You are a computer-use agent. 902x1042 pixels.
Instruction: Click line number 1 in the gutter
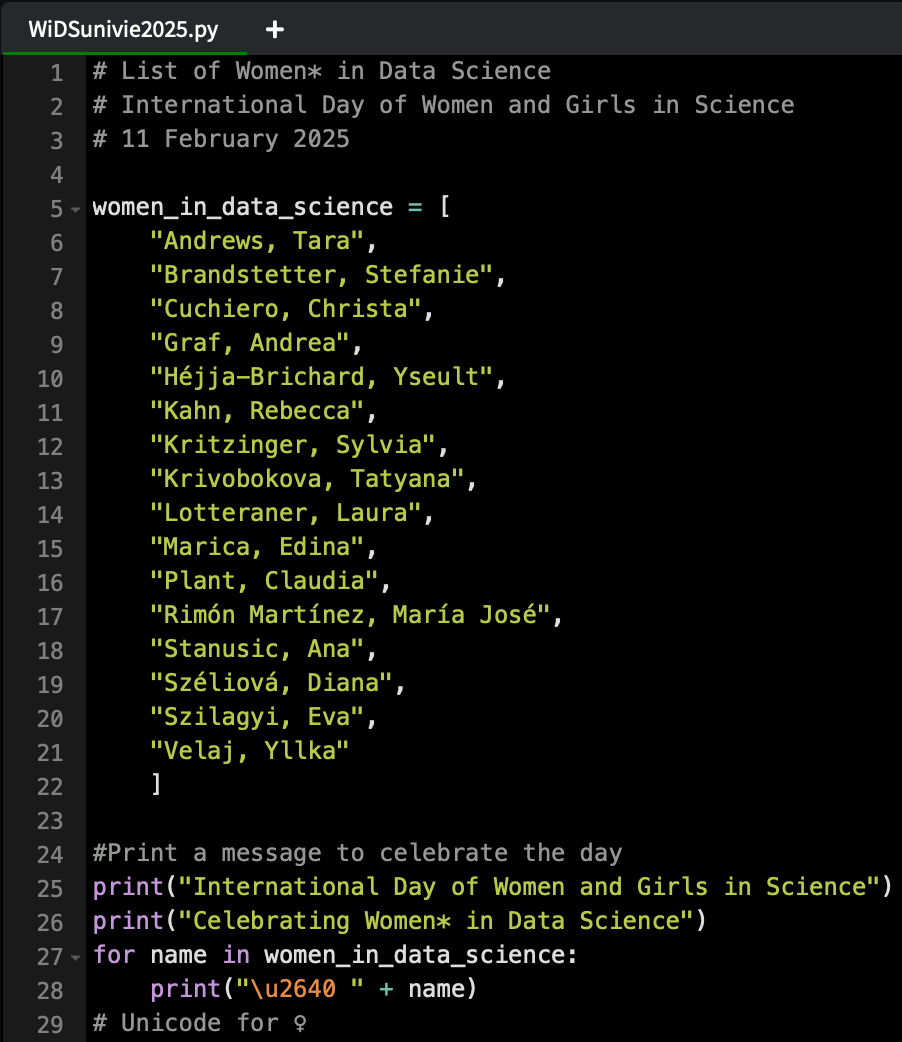click(x=56, y=72)
